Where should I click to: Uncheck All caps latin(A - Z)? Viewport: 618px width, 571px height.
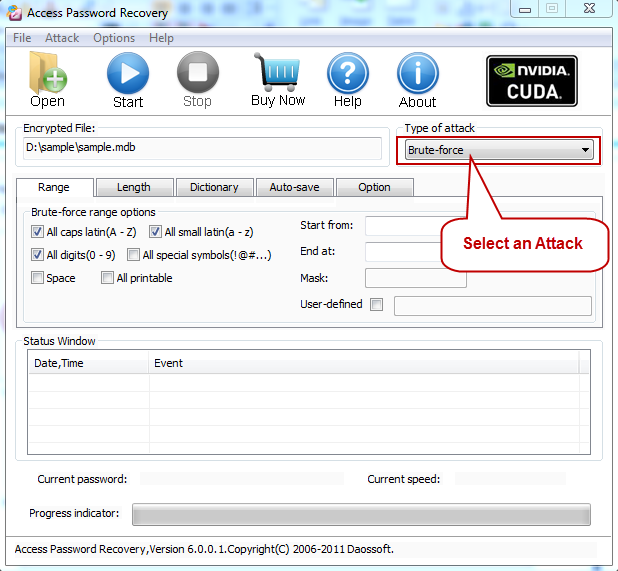(37, 232)
